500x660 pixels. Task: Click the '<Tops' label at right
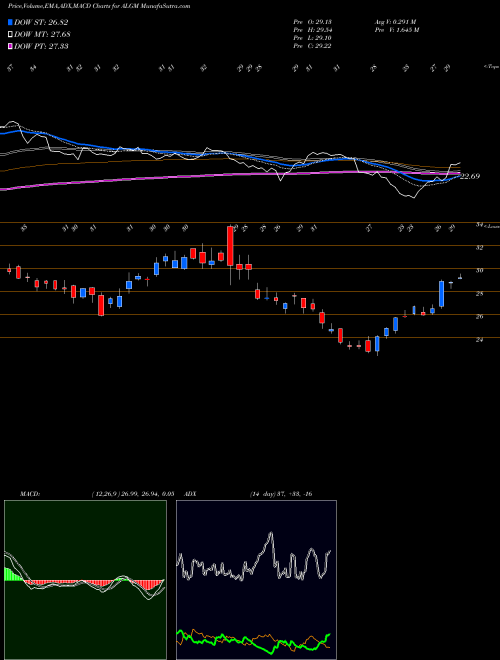pyautogui.click(x=491, y=67)
